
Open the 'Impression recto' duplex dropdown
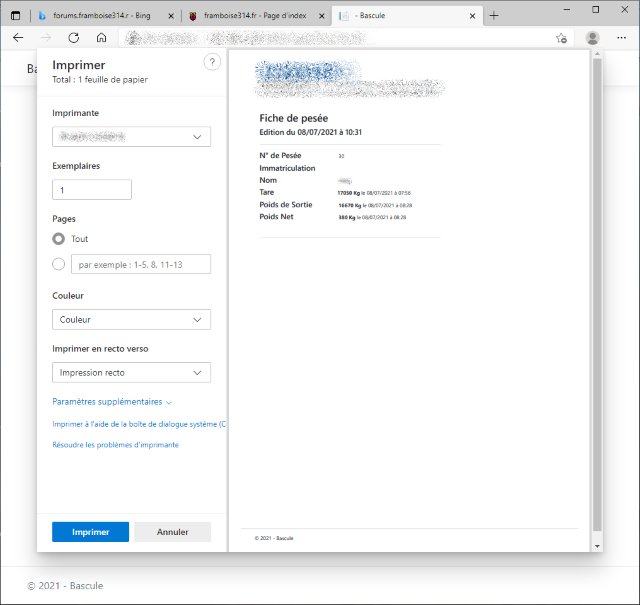coord(131,372)
